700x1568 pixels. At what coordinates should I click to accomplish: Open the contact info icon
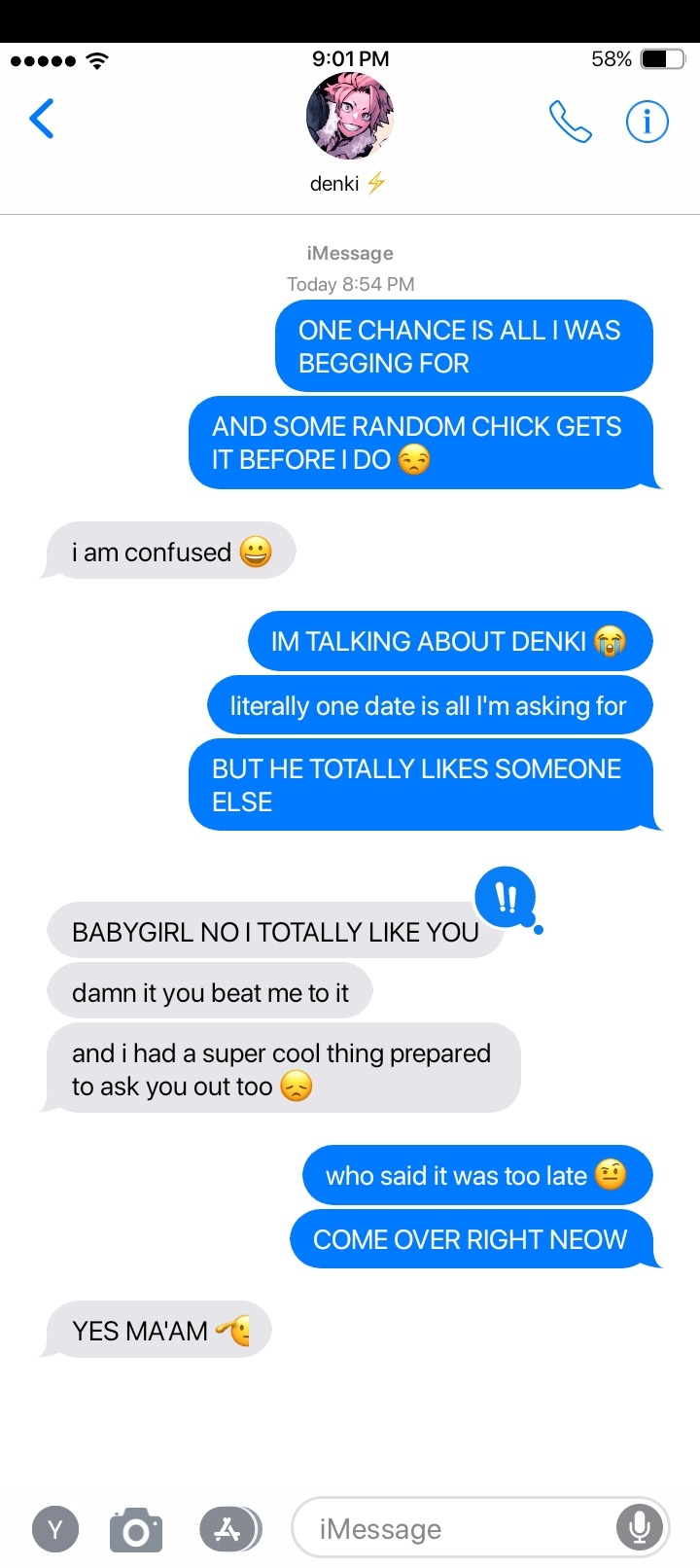tap(647, 122)
